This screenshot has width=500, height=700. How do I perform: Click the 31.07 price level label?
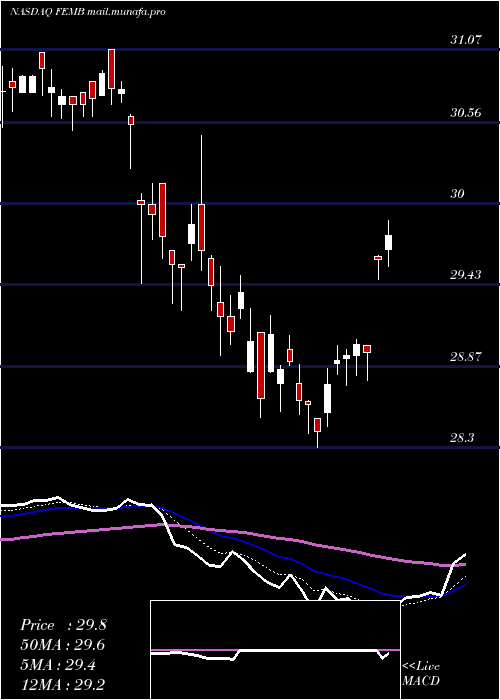(466, 40)
